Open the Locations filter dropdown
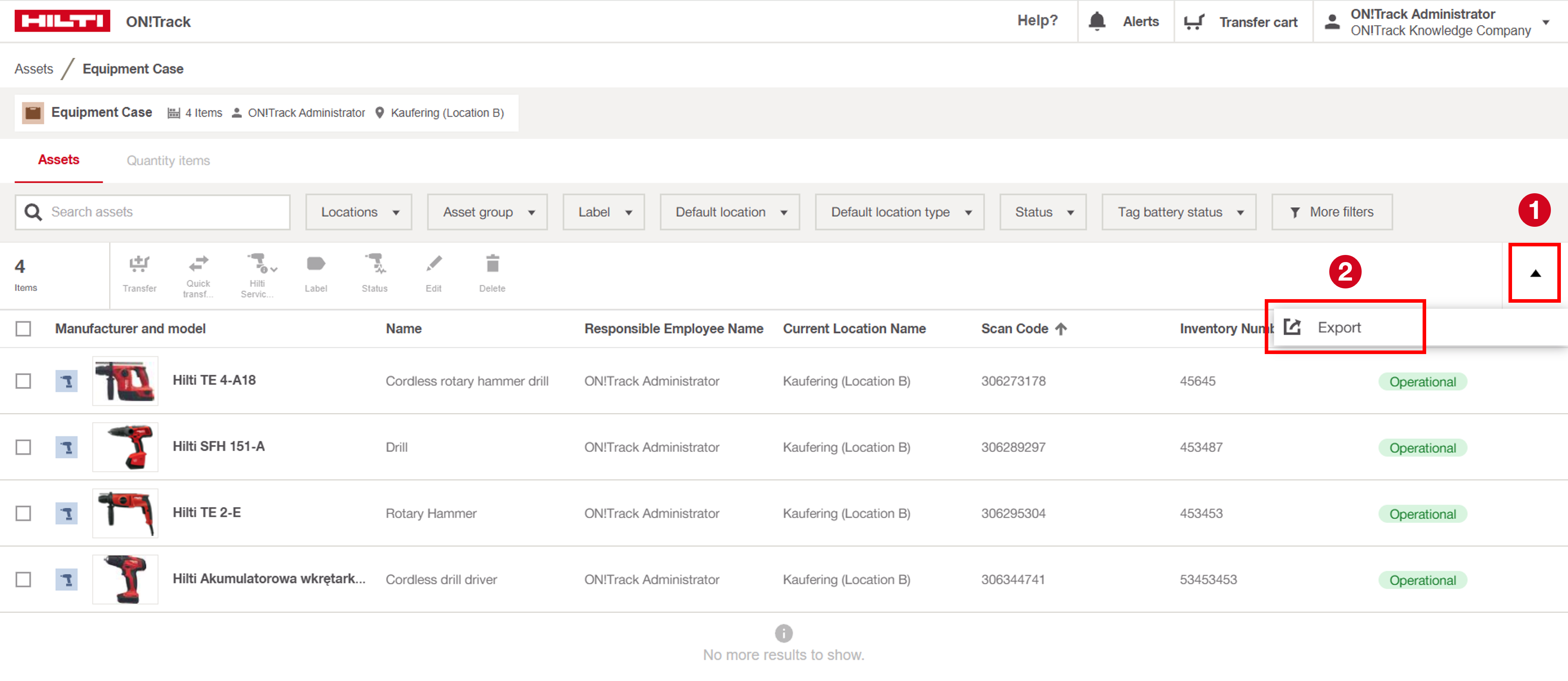Viewport: 1568px width, 681px height. pos(359,212)
